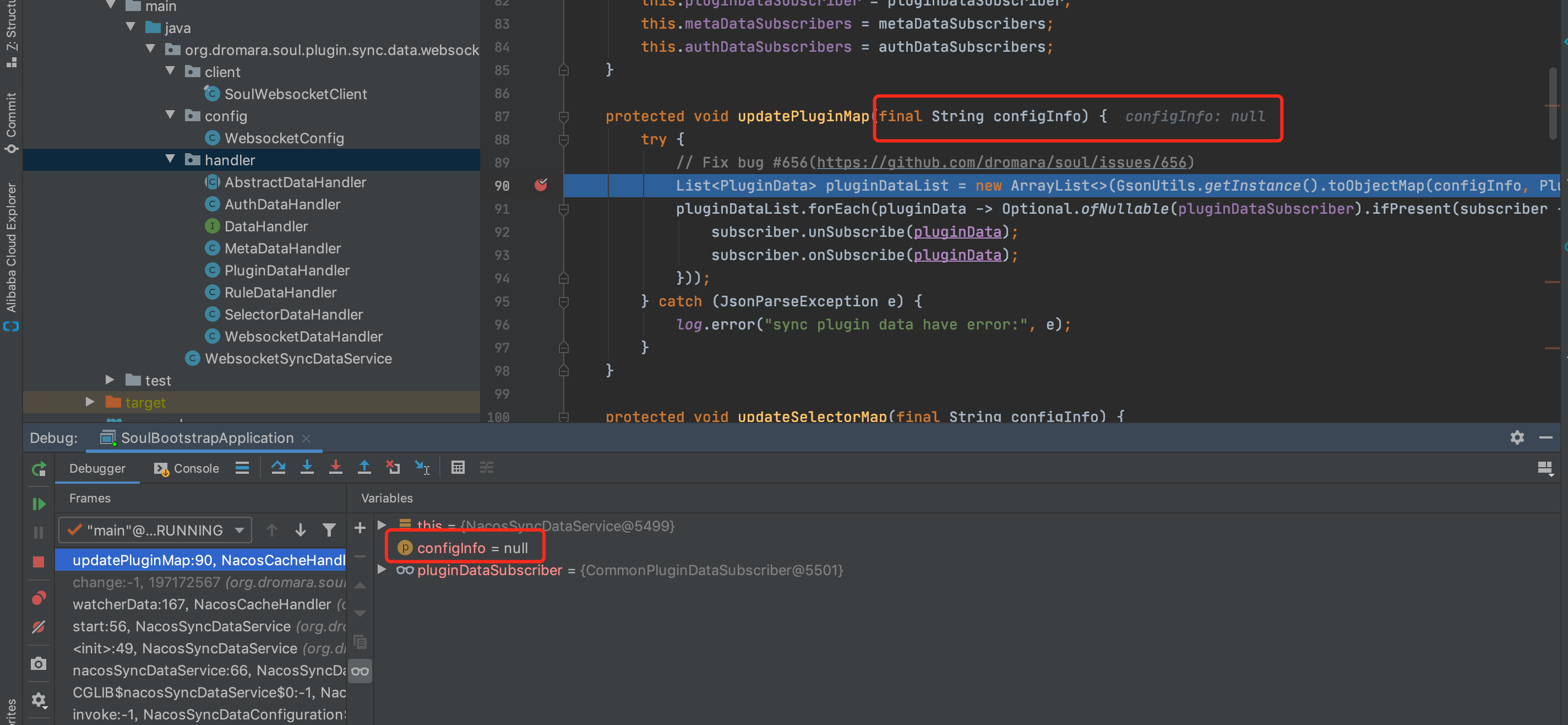Click the editor vertical scrollbar

1553,104
